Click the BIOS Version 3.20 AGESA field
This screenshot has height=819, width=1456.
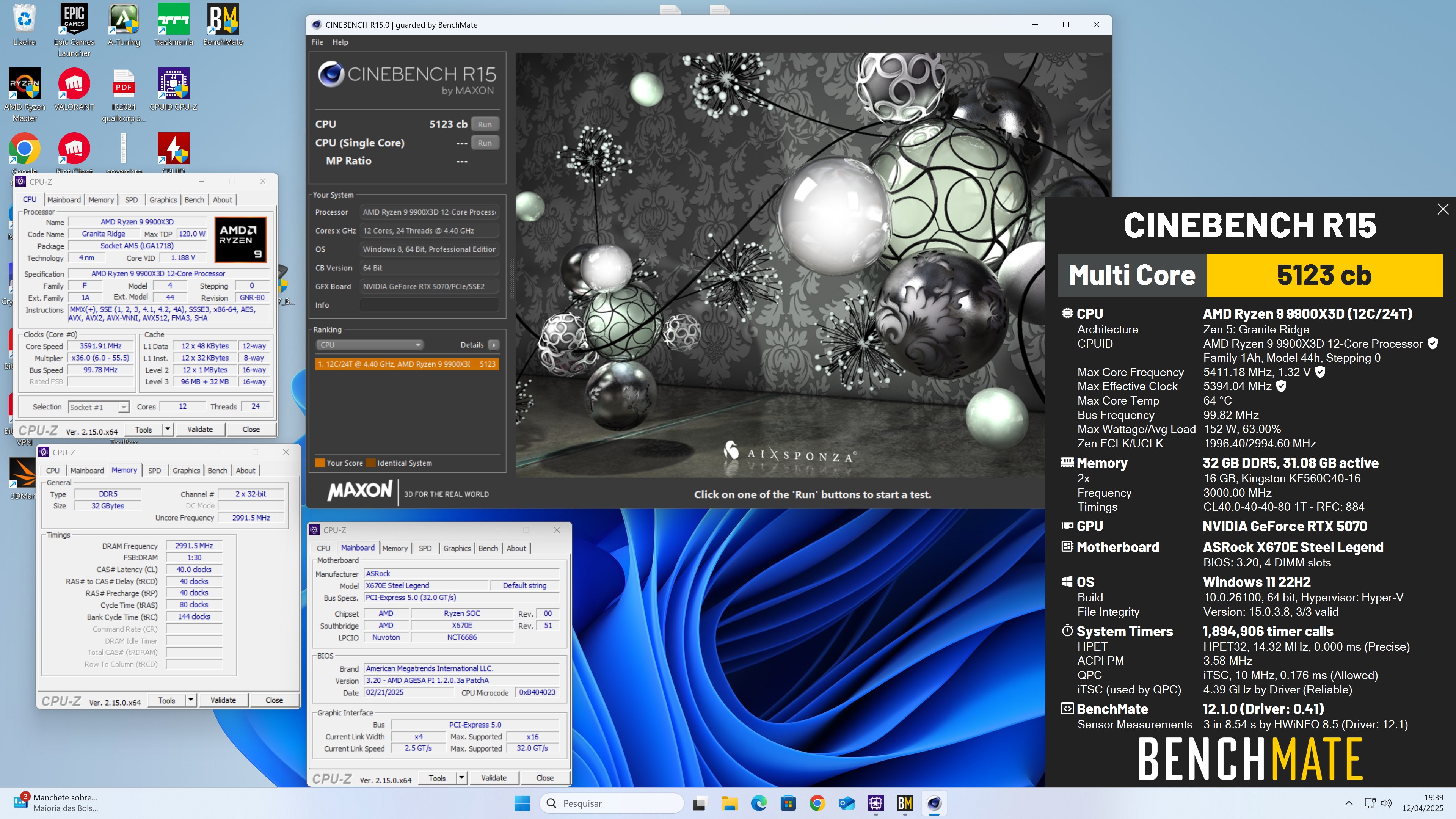[461, 681]
